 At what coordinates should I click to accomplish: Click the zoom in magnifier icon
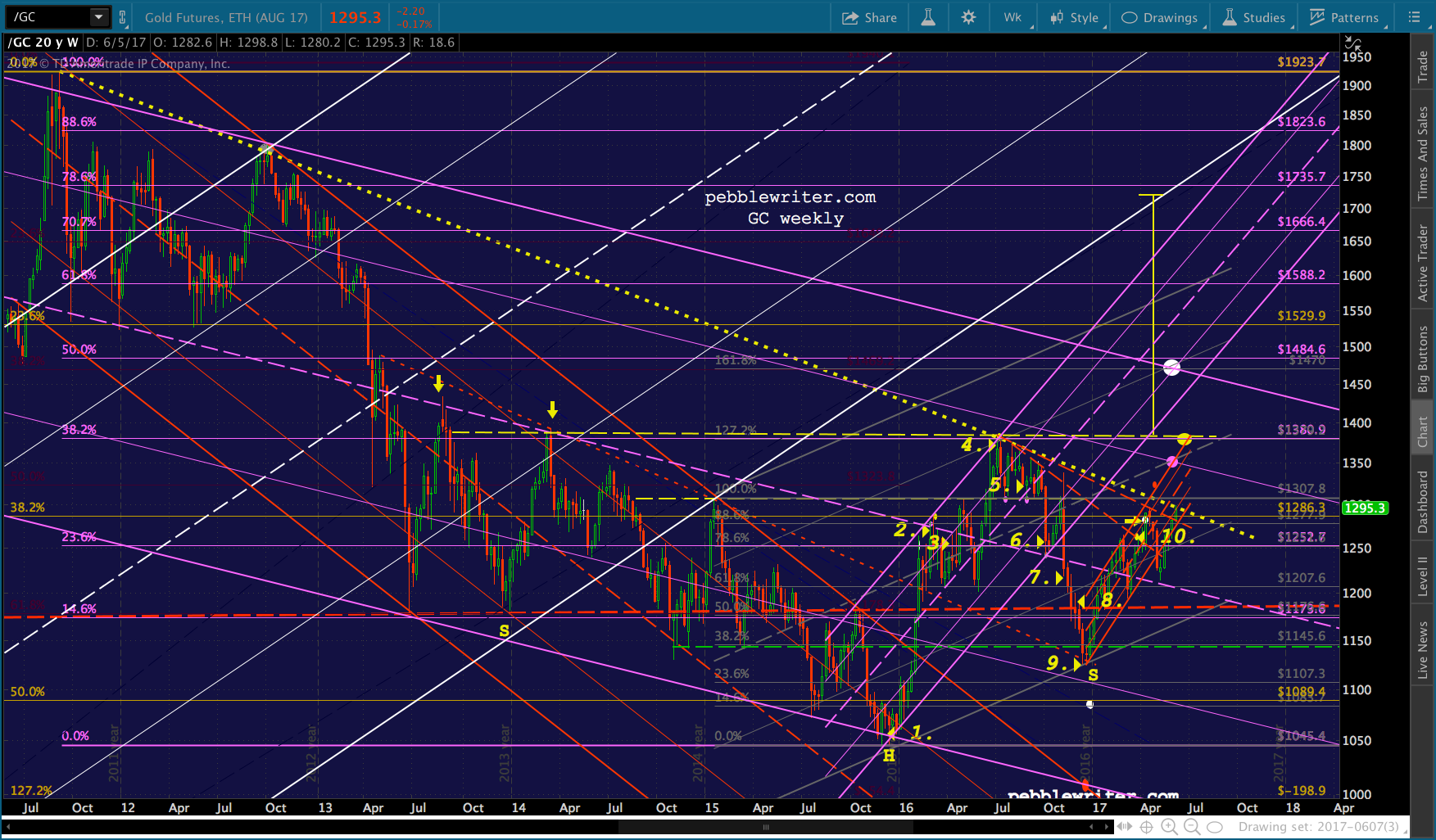pyautogui.click(x=1171, y=827)
